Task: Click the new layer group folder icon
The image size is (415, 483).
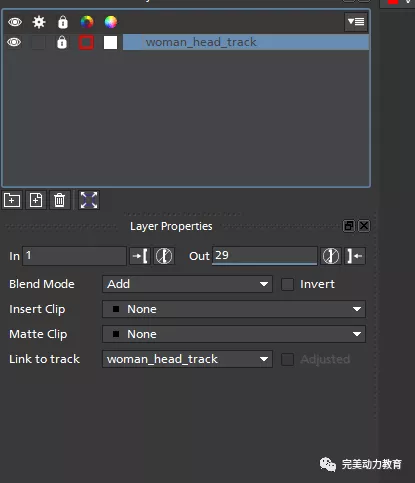Action: 12,200
